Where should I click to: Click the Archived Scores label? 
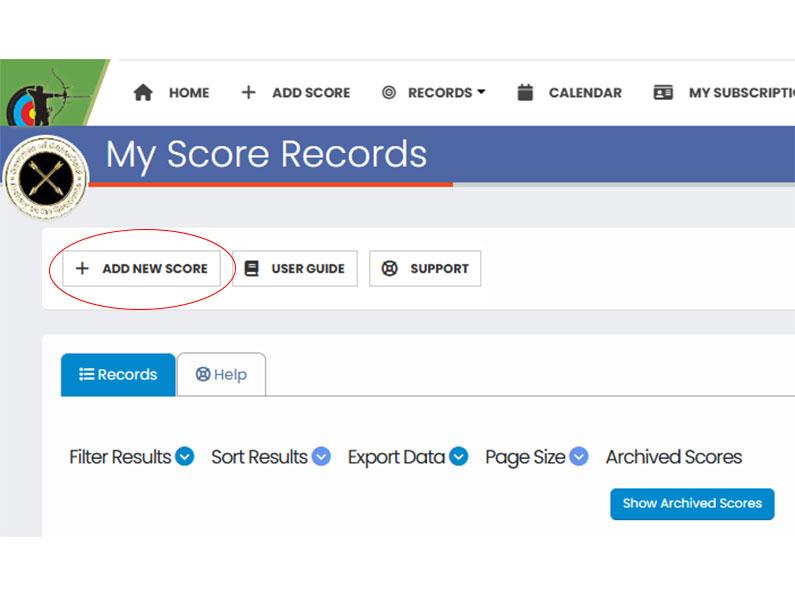(673, 457)
